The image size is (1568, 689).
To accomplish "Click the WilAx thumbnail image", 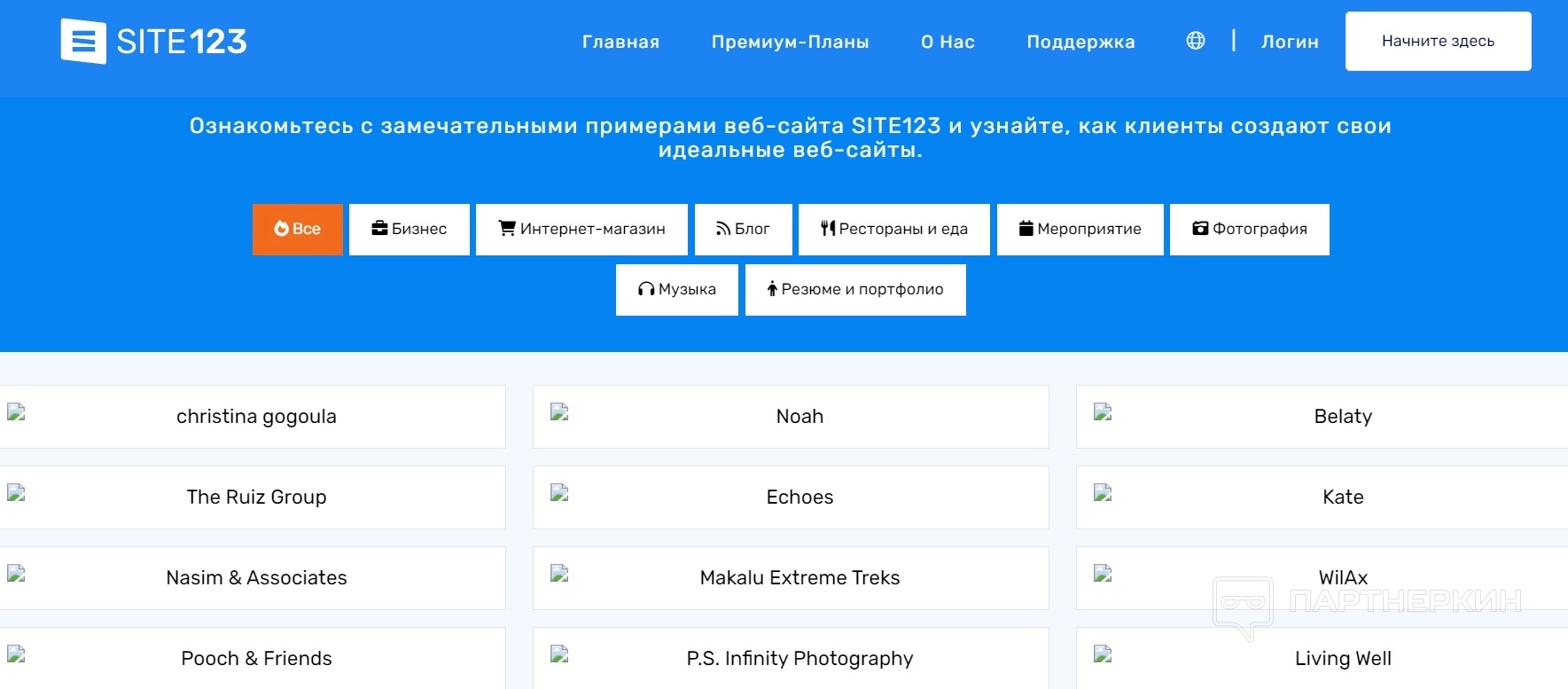I will (1103, 573).
